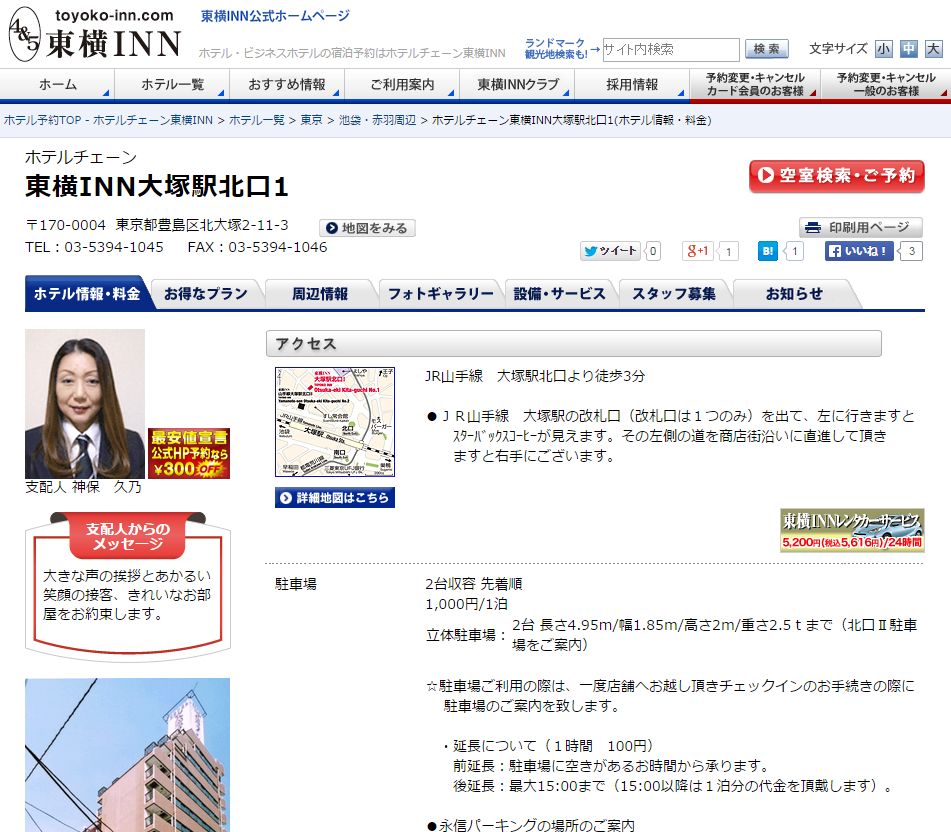The width and height of the screenshot is (951, 832).
Task: Click the Google +1 button
Action: [697, 251]
